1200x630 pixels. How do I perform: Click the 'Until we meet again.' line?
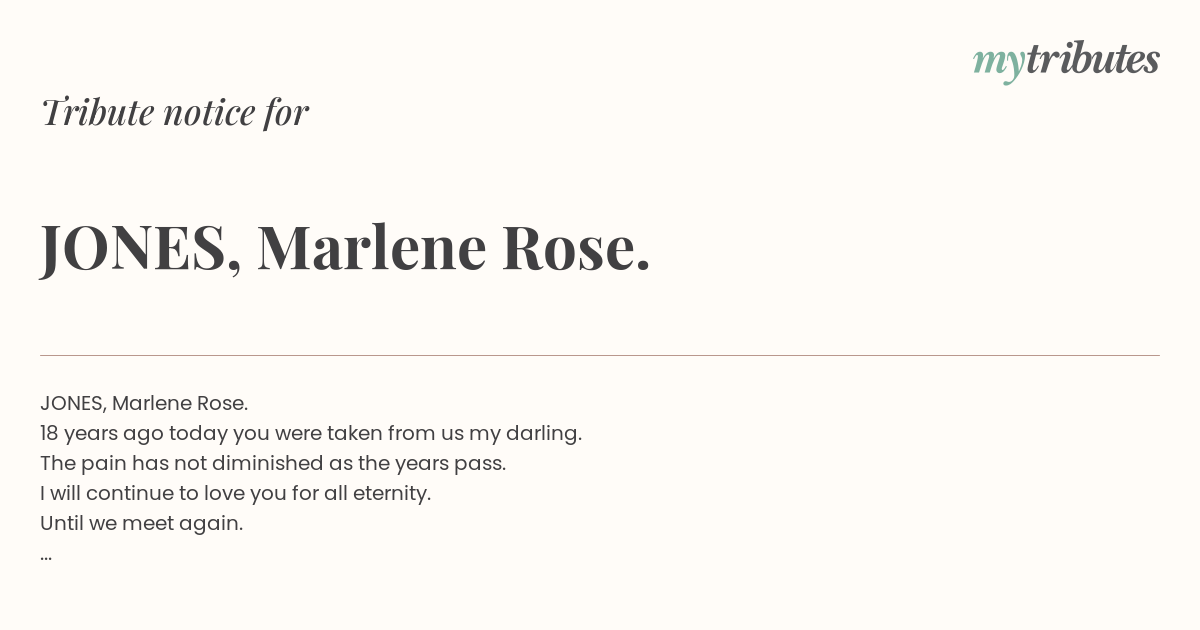click(141, 523)
